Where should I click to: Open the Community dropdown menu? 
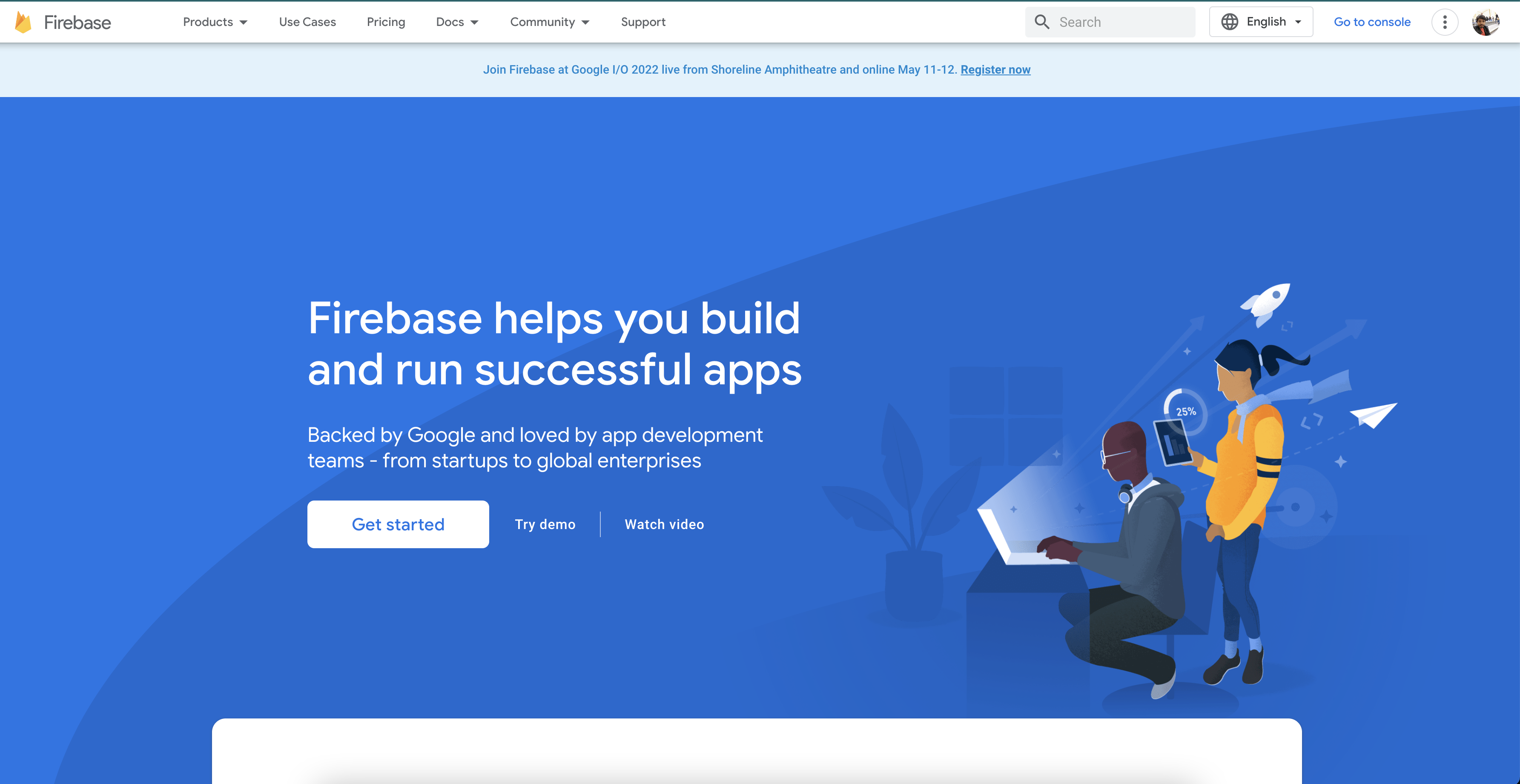coord(549,22)
